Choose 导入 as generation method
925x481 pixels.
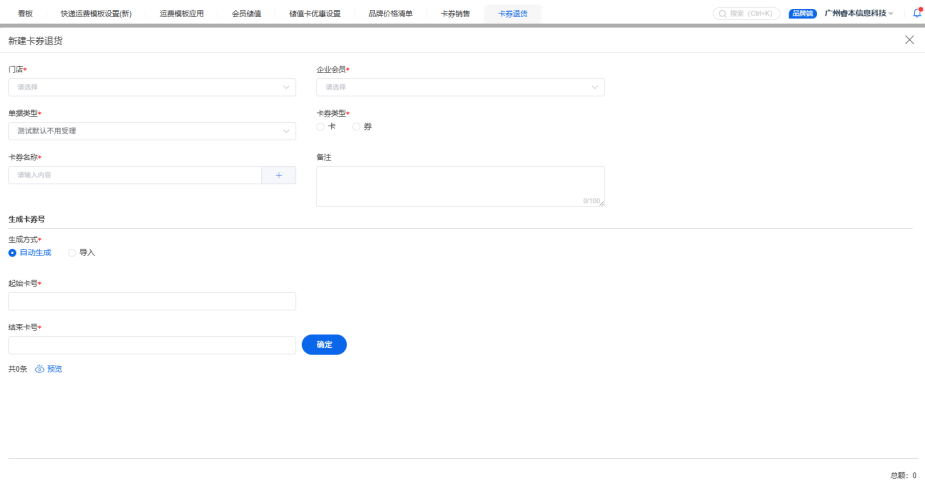72,252
